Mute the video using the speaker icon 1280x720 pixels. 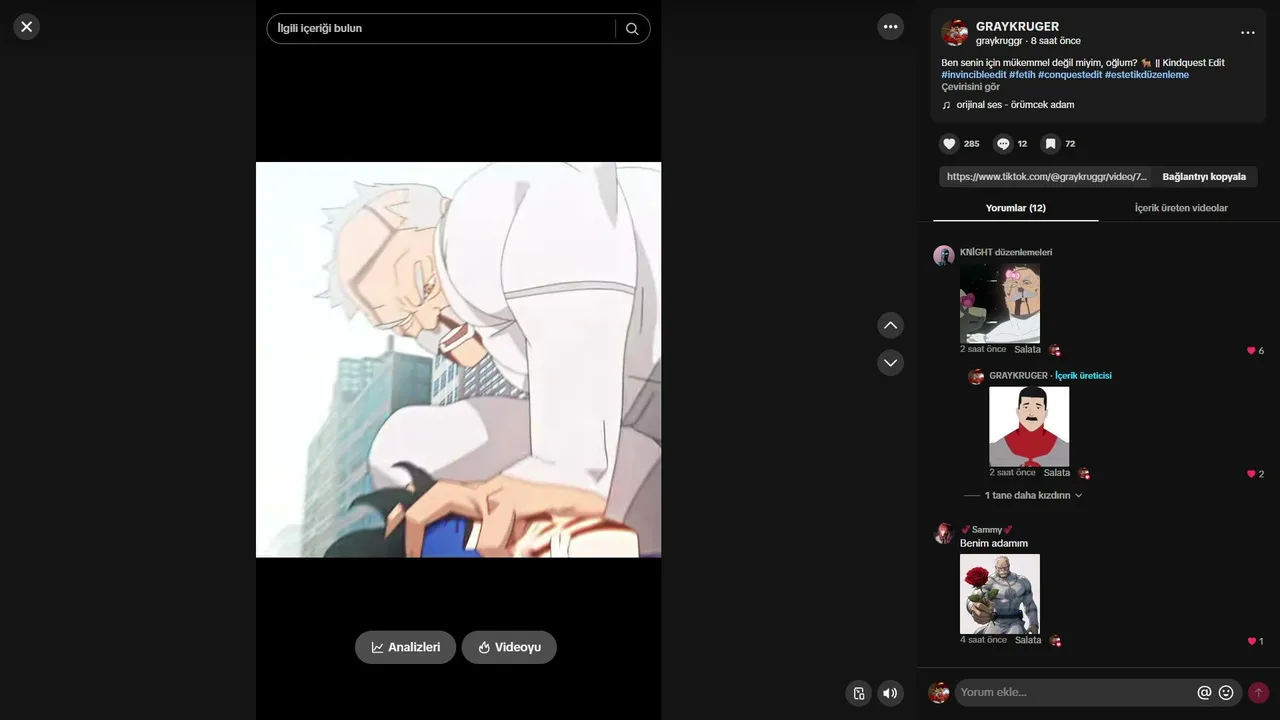pos(890,693)
